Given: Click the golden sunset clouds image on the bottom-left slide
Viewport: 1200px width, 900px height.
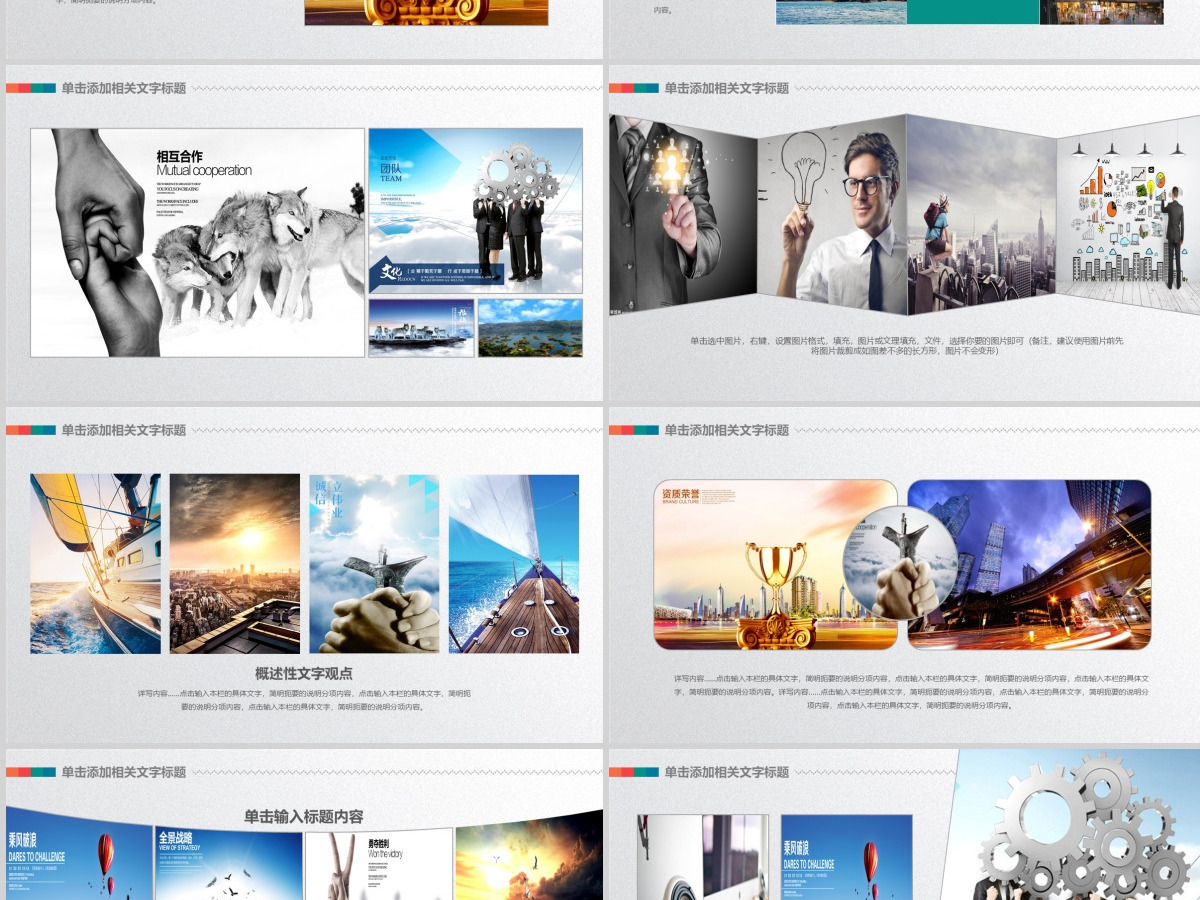Looking at the screenshot, I should (529, 855).
